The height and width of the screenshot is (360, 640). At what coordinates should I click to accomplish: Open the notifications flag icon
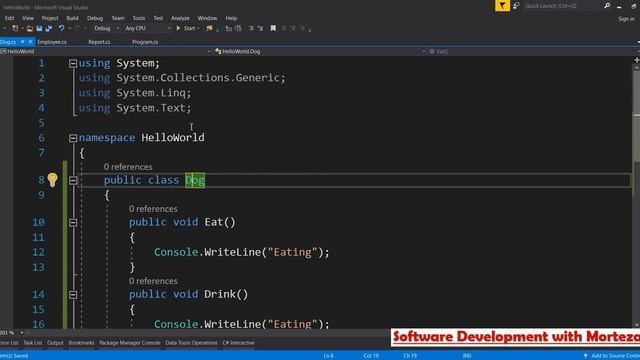coord(502,6)
